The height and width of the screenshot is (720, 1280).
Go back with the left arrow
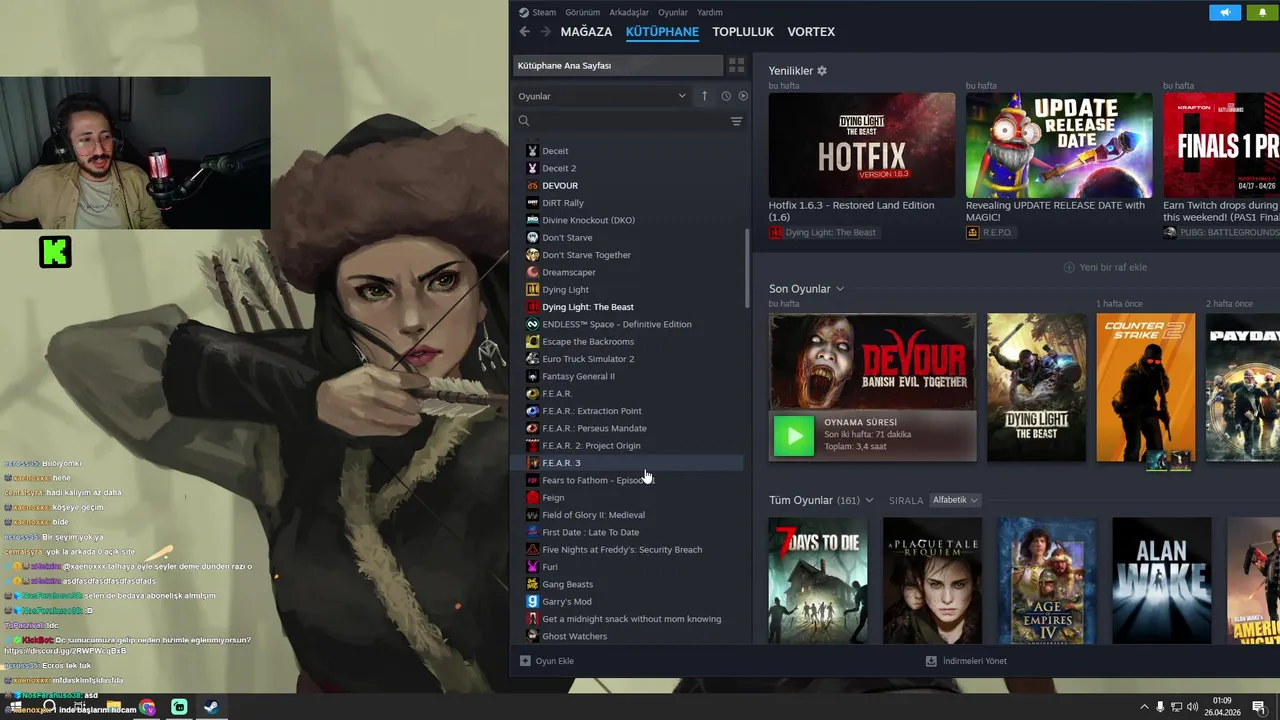525,32
